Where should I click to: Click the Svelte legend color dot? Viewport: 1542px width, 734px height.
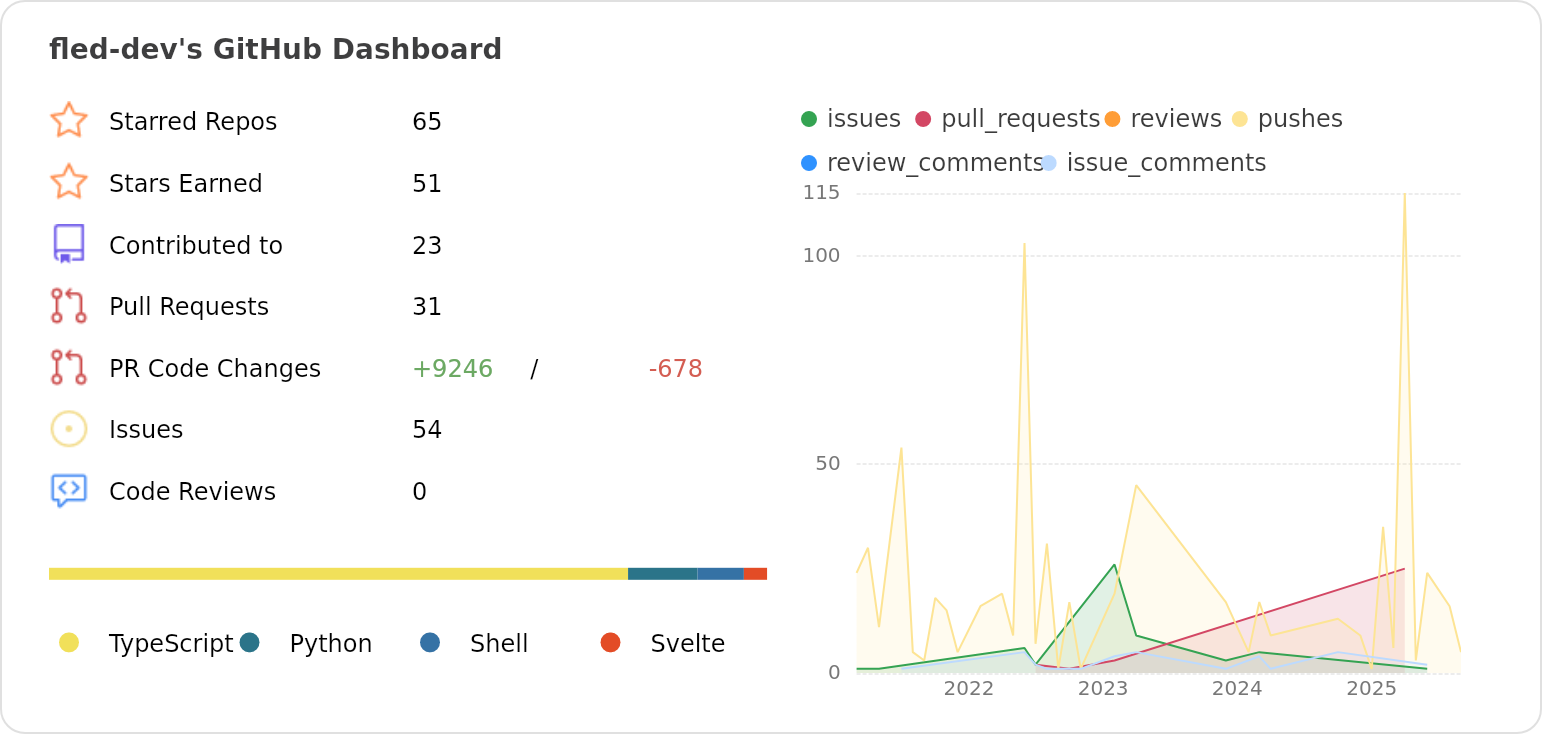(610, 643)
